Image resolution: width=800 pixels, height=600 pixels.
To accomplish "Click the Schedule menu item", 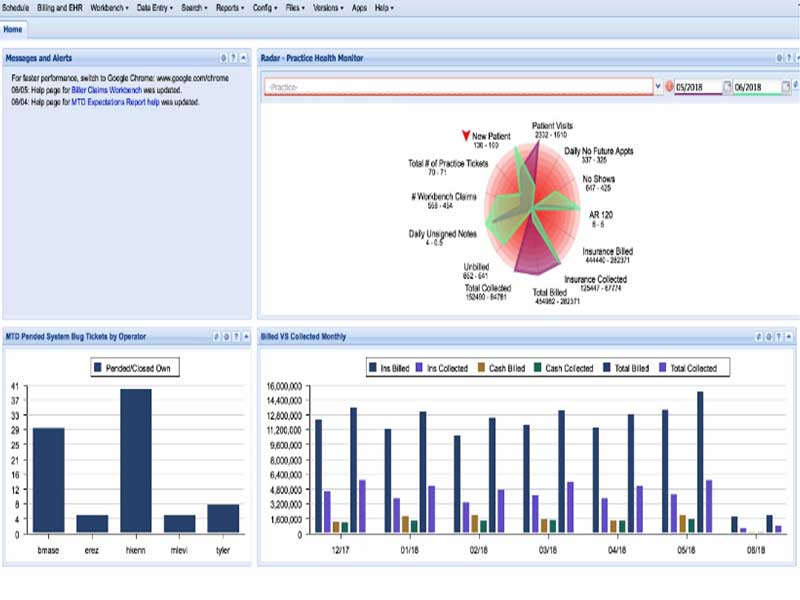I will tap(16, 7).
